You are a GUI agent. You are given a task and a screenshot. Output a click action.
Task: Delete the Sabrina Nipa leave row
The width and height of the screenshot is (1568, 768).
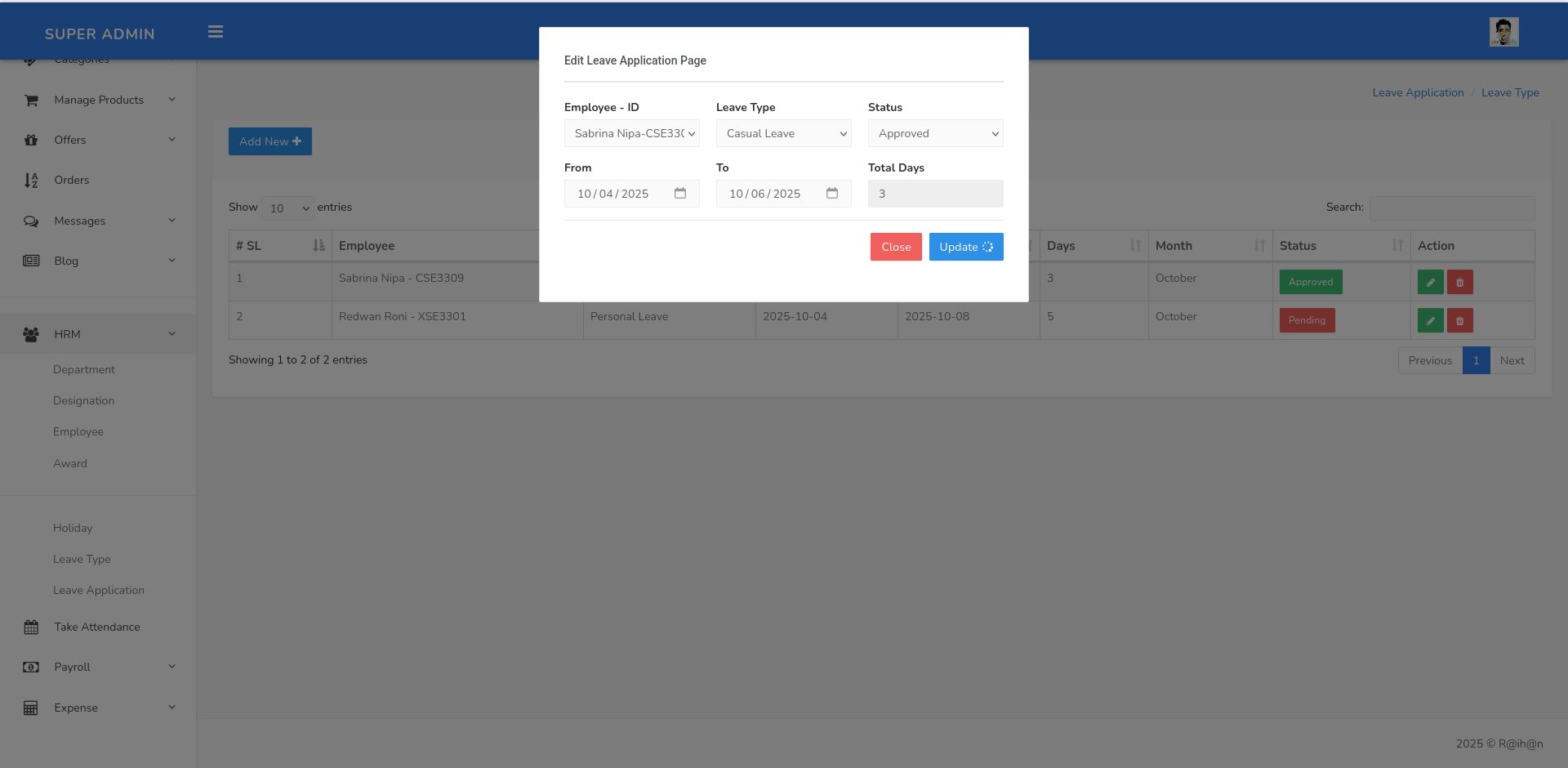[1459, 283]
